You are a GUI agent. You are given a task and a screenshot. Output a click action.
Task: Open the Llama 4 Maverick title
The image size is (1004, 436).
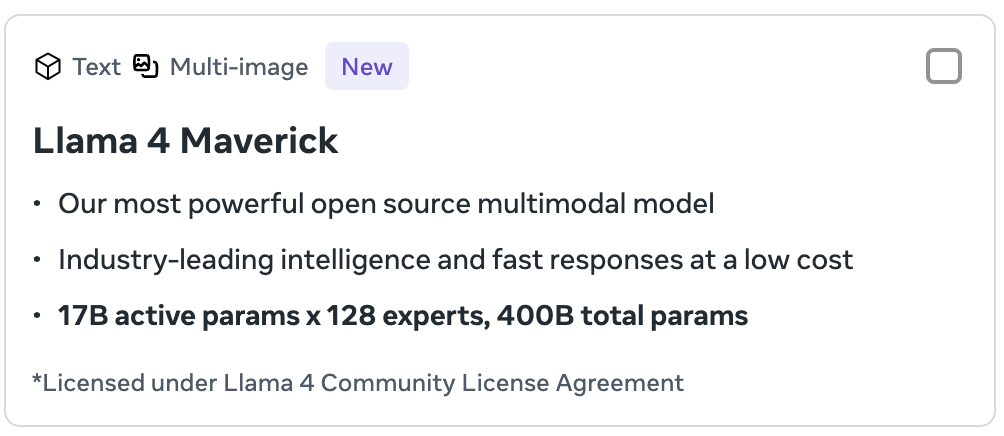185,141
